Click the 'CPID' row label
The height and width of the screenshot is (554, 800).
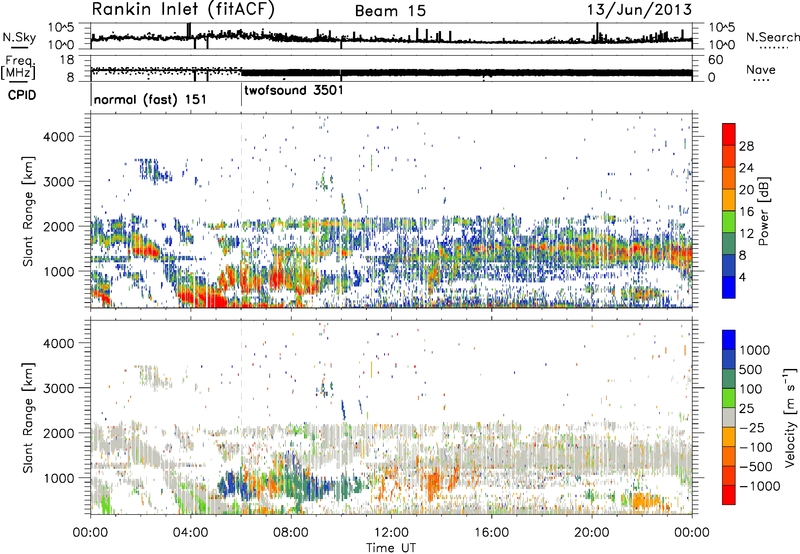22,95
